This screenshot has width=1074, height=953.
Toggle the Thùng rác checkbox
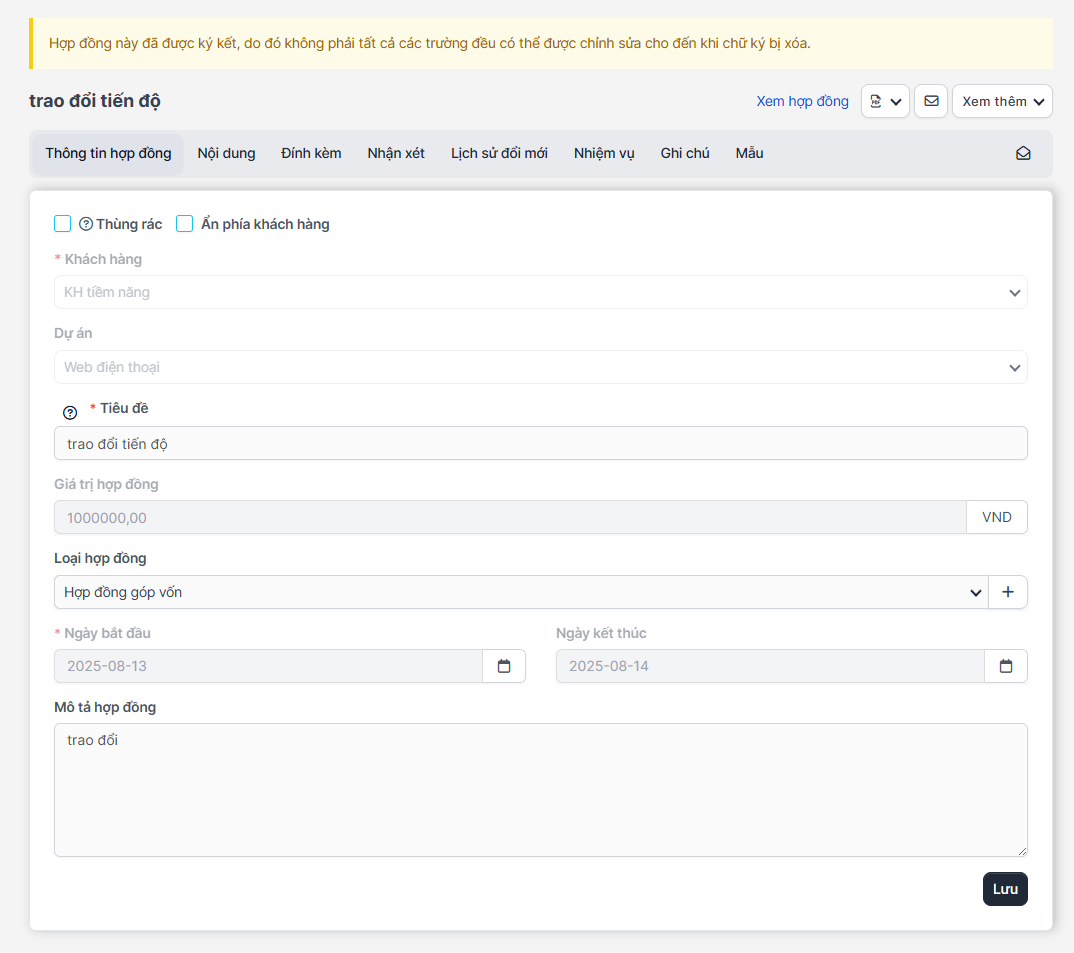tap(63, 224)
